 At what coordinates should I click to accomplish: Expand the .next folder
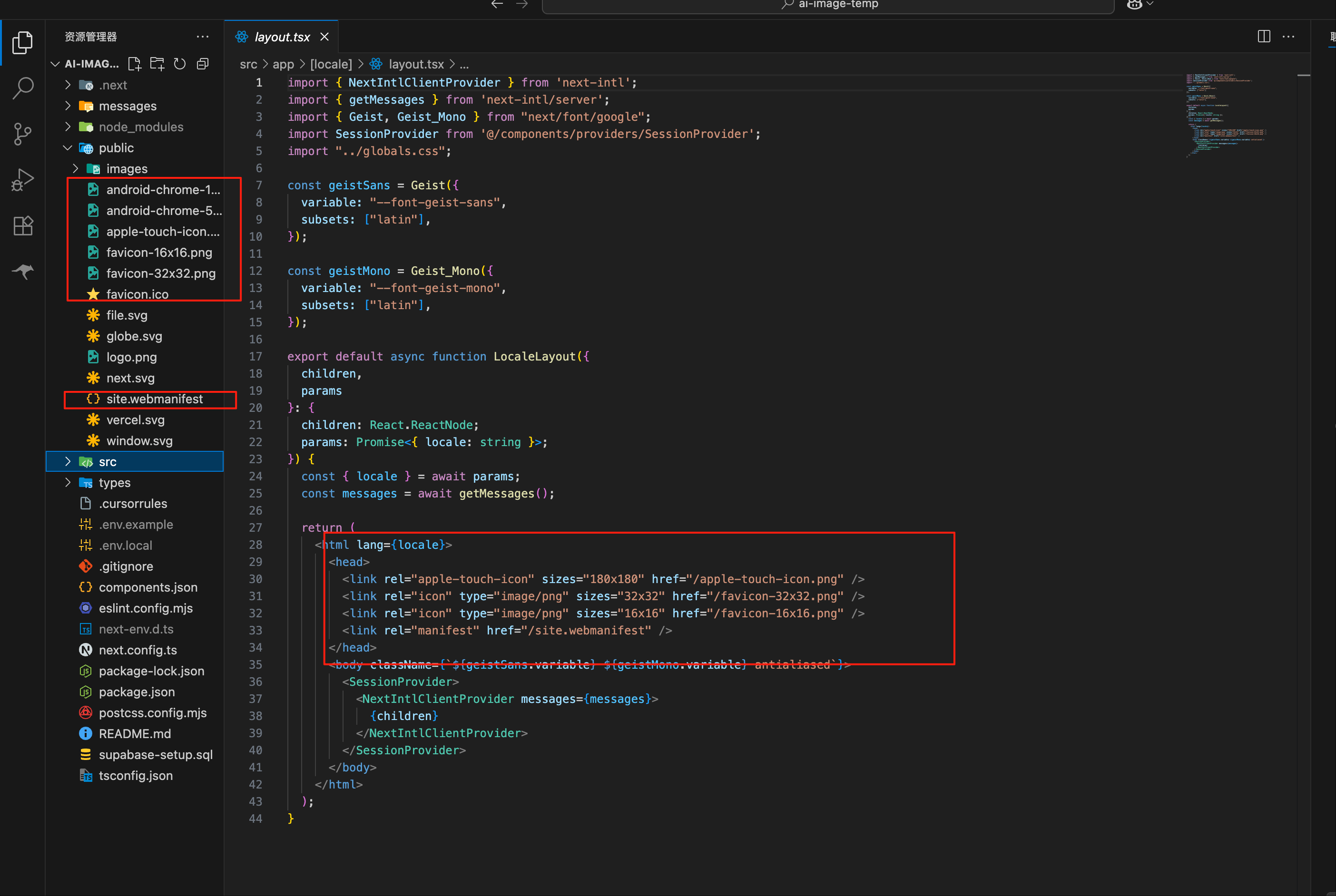point(134,85)
